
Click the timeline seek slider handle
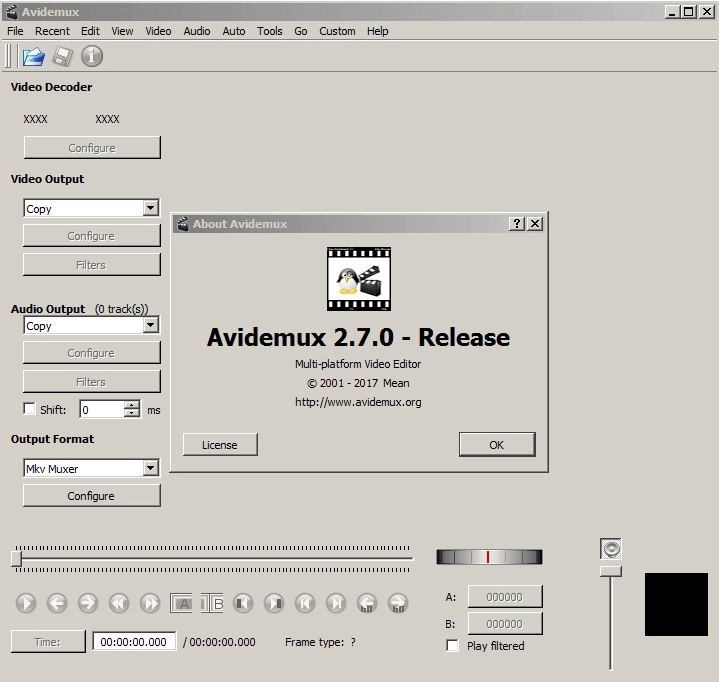[x=17, y=559]
